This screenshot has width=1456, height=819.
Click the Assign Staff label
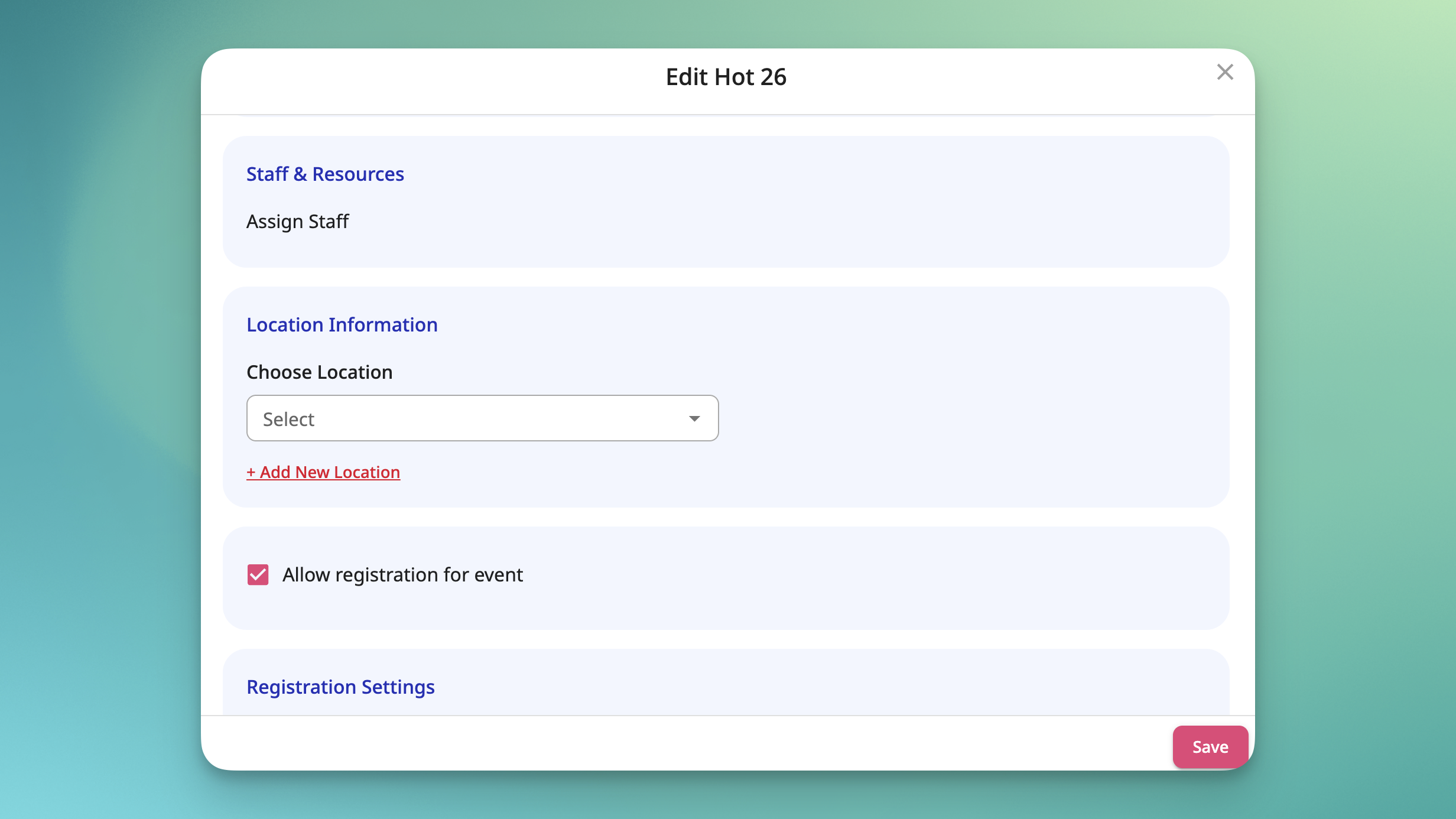click(298, 222)
